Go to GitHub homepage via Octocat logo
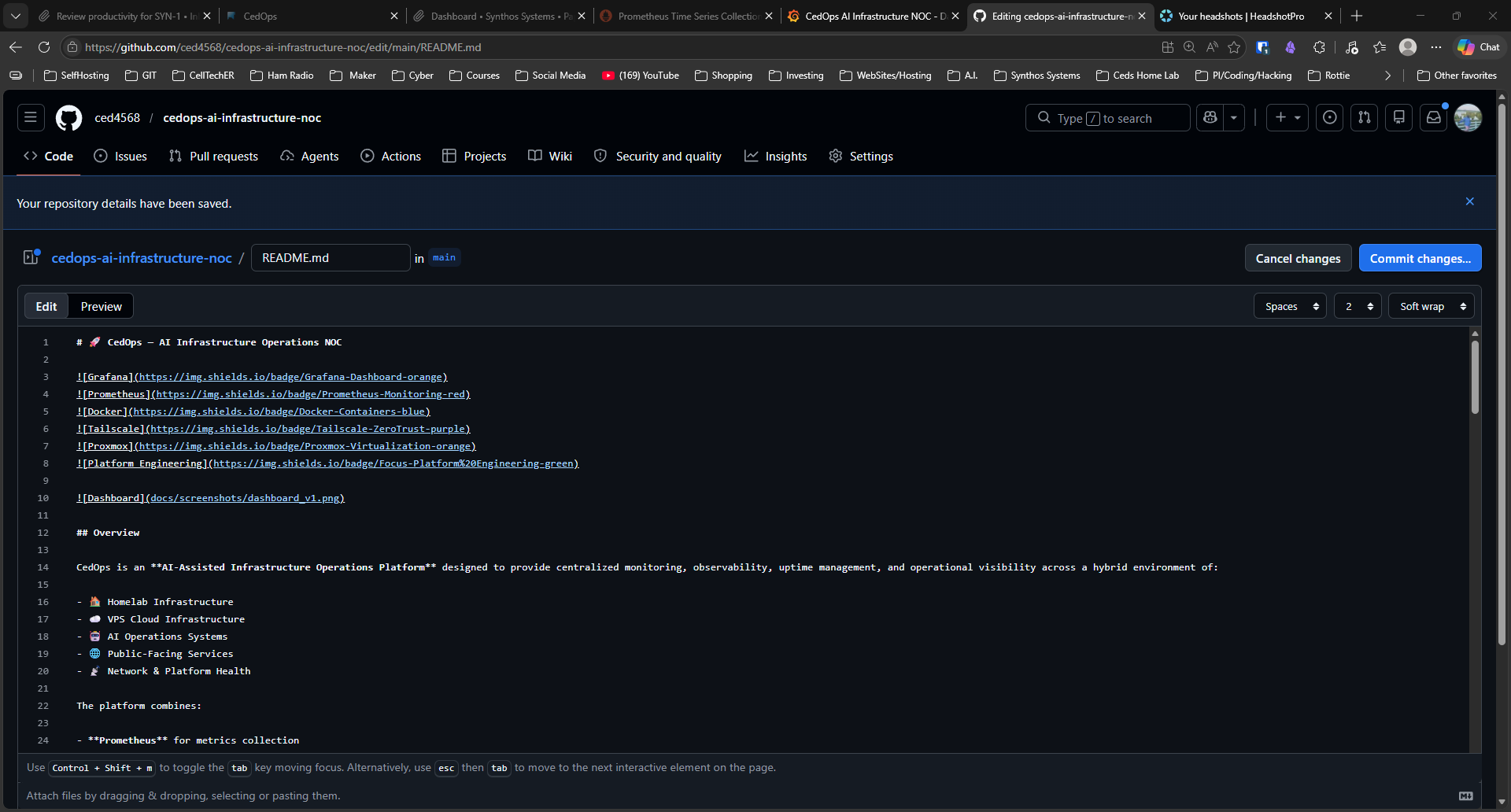 click(x=69, y=118)
